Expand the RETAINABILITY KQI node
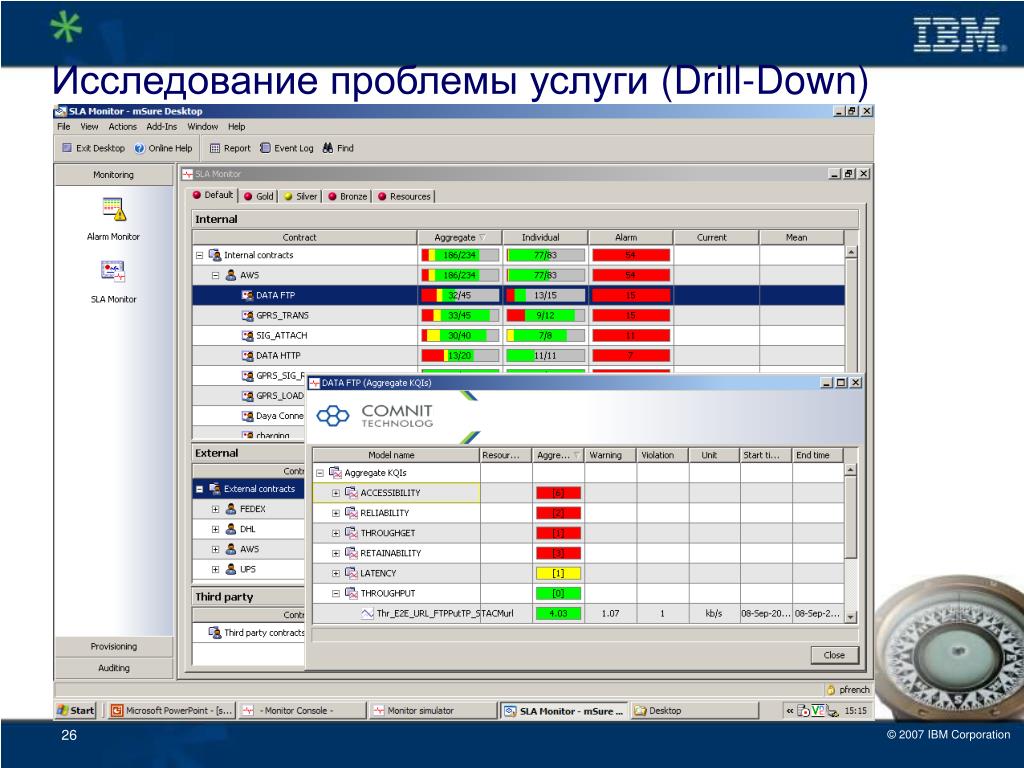This screenshot has height=768, width=1024. point(336,554)
